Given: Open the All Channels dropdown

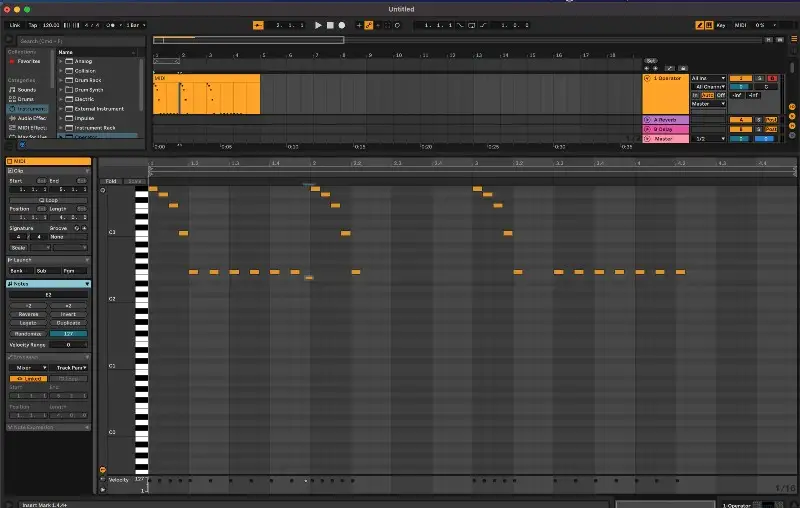Looking at the screenshot, I should pyautogui.click(x=708, y=87).
